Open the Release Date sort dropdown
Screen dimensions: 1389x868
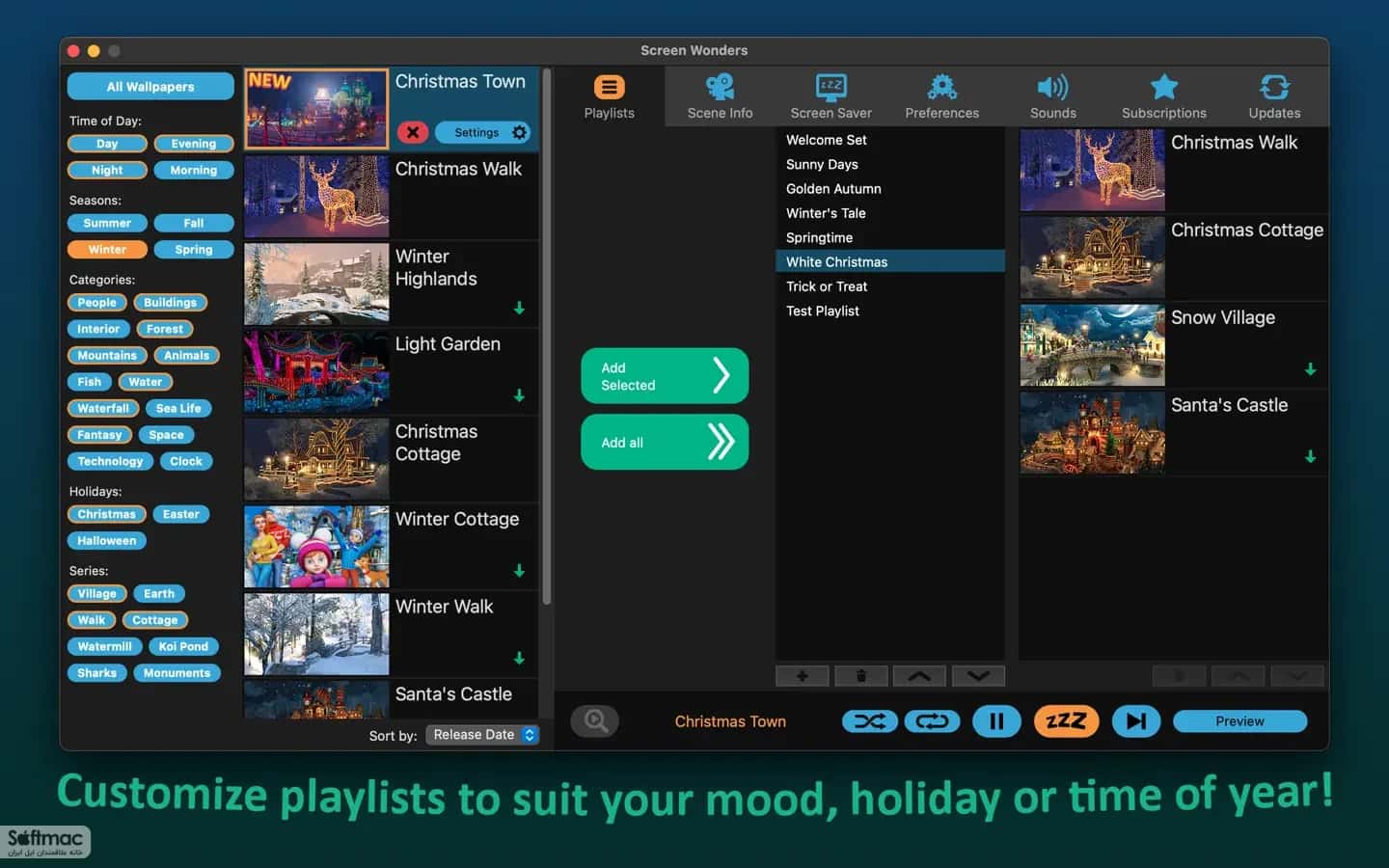[482, 735]
